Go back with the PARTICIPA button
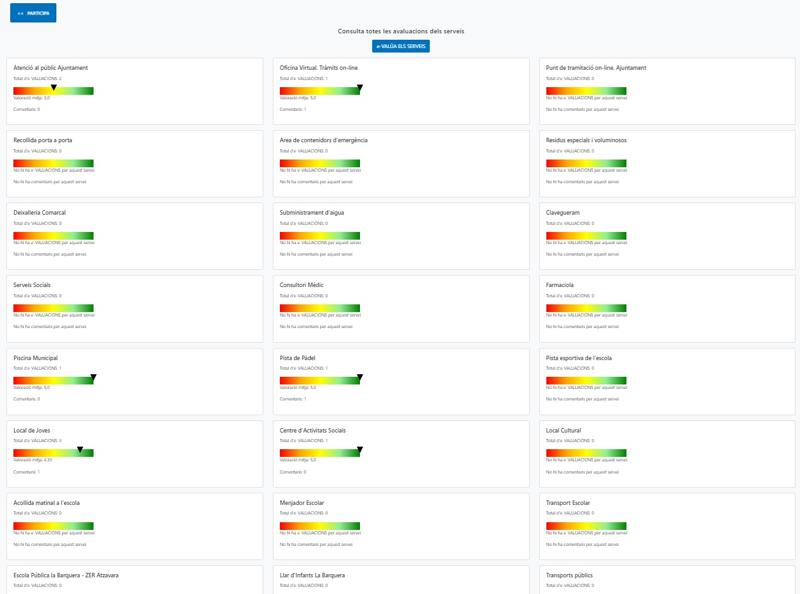This screenshot has height=594, width=800. point(33,13)
